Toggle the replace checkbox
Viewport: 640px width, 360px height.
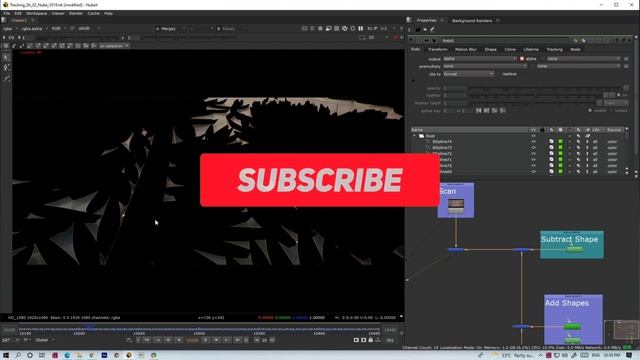[498, 74]
